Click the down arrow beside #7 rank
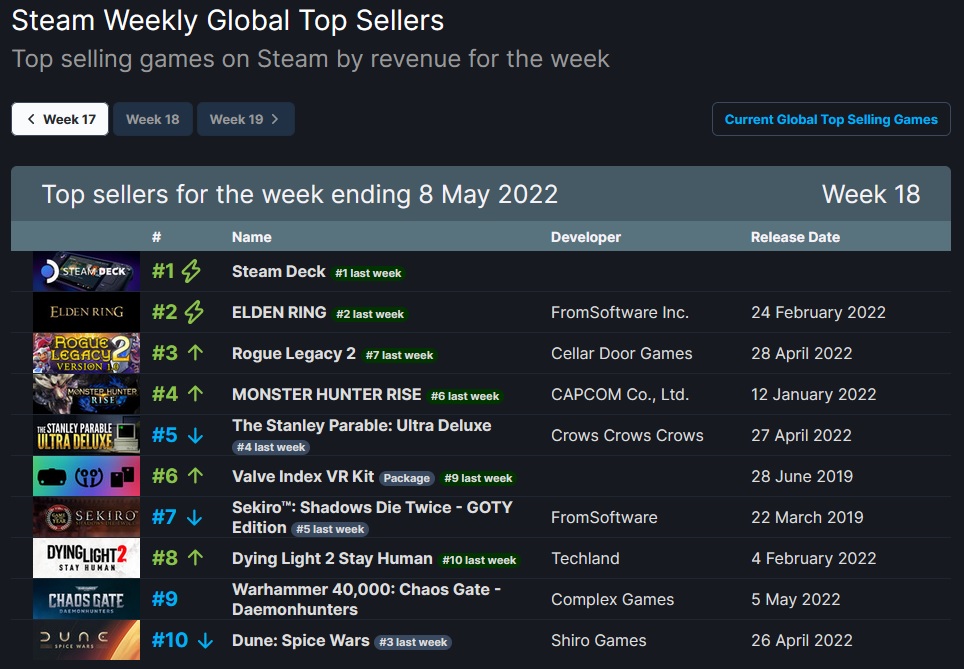 (x=194, y=517)
